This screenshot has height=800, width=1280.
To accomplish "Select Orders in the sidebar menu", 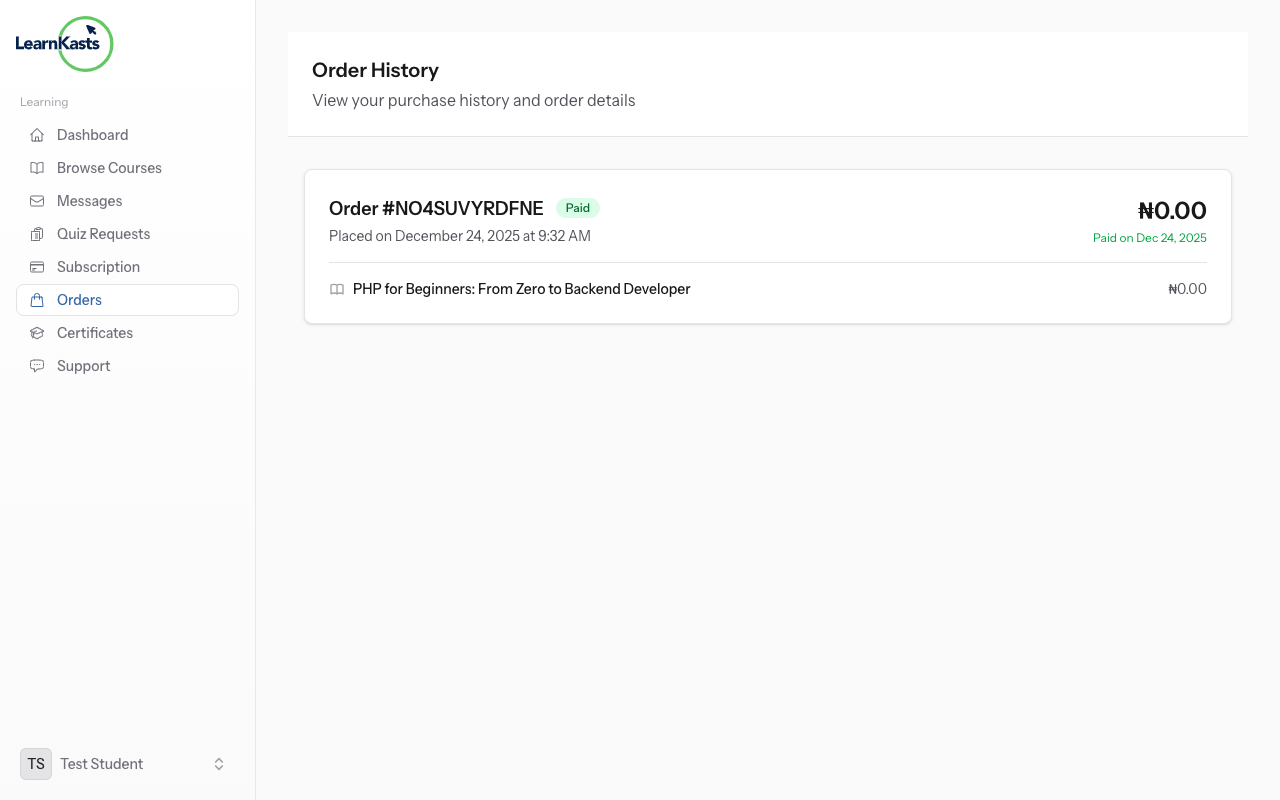I will coord(79,299).
